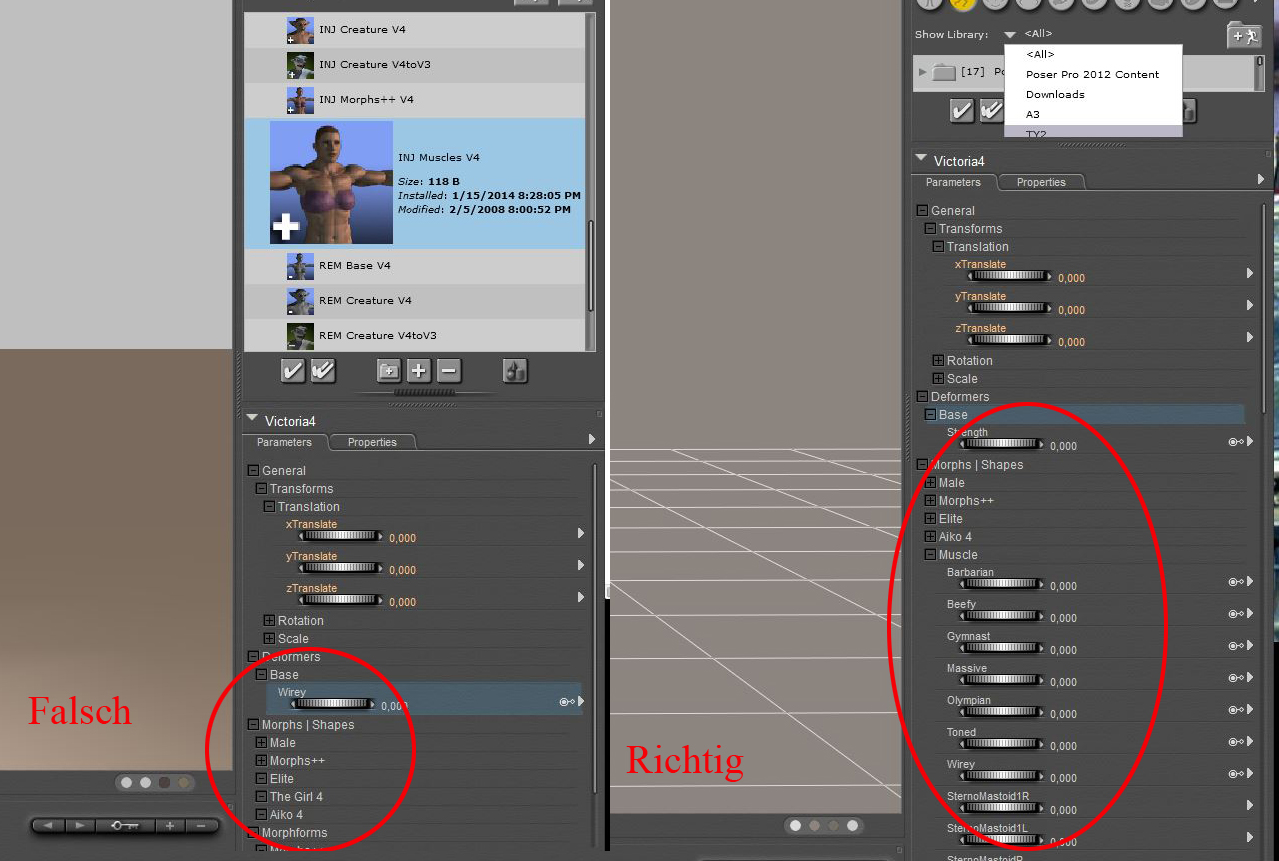Toggle animation keyframe icon for Olympian dial
This screenshot has width=1279, height=861.
(x=1234, y=710)
